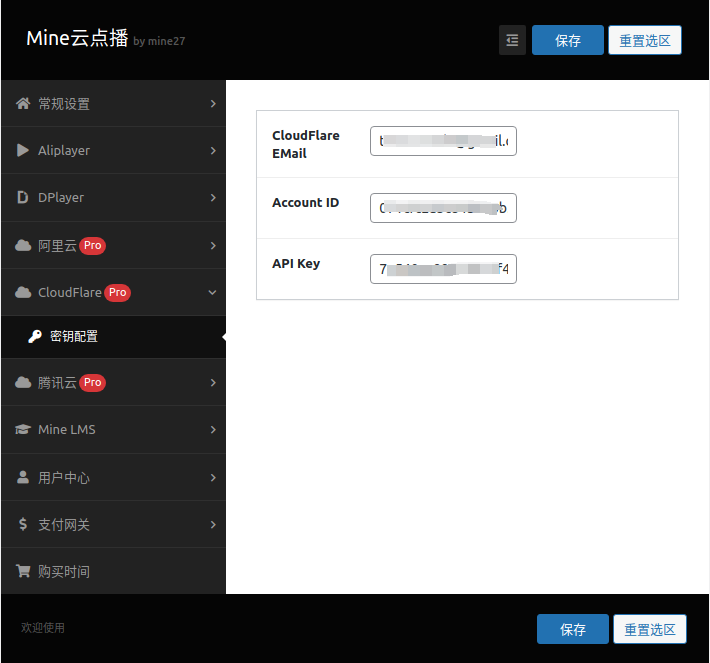
Task: Click the dollar icon beside 支付网关
Action: tap(23, 524)
